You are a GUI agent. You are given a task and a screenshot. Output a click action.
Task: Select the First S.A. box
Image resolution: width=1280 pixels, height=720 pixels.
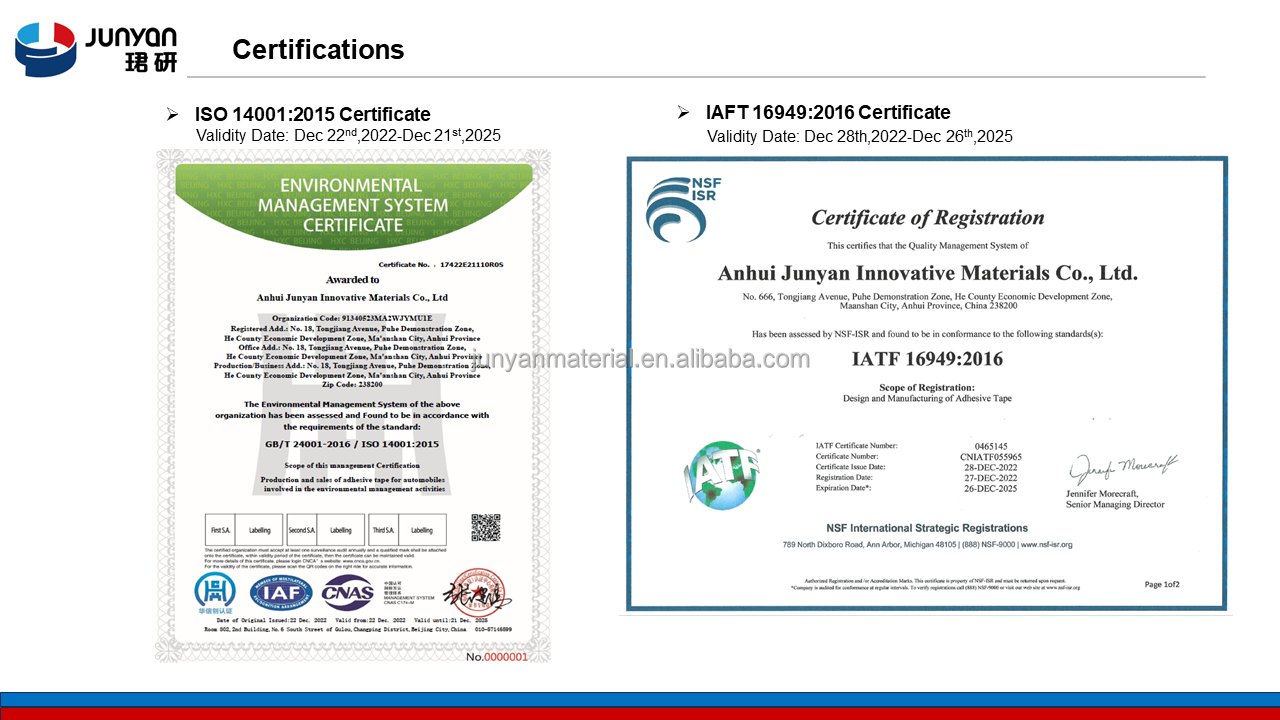tap(221, 530)
